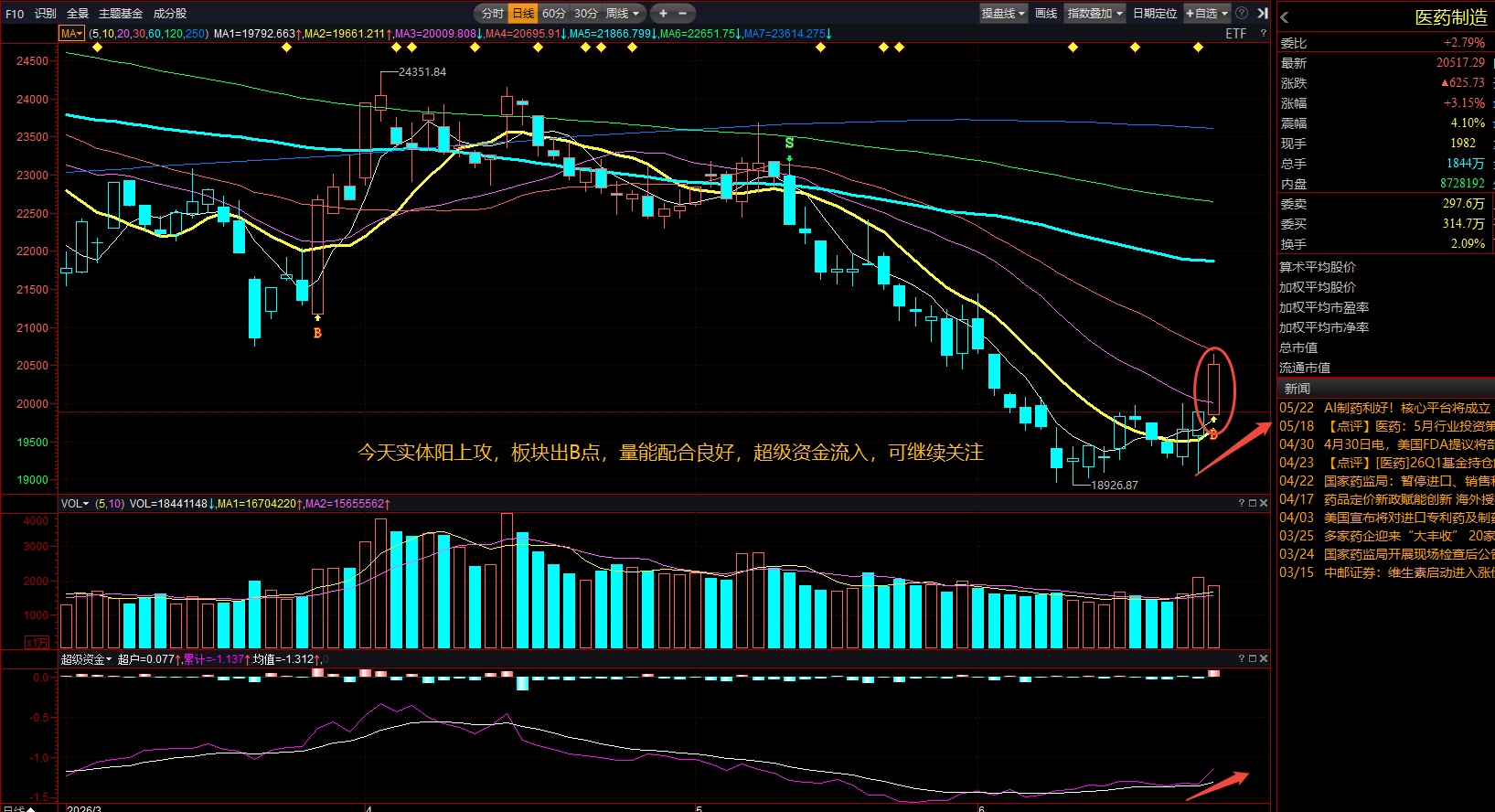The width and height of the screenshot is (1495, 812).
Task: Click the green S sell signal marker
Action: click(789, 143)
